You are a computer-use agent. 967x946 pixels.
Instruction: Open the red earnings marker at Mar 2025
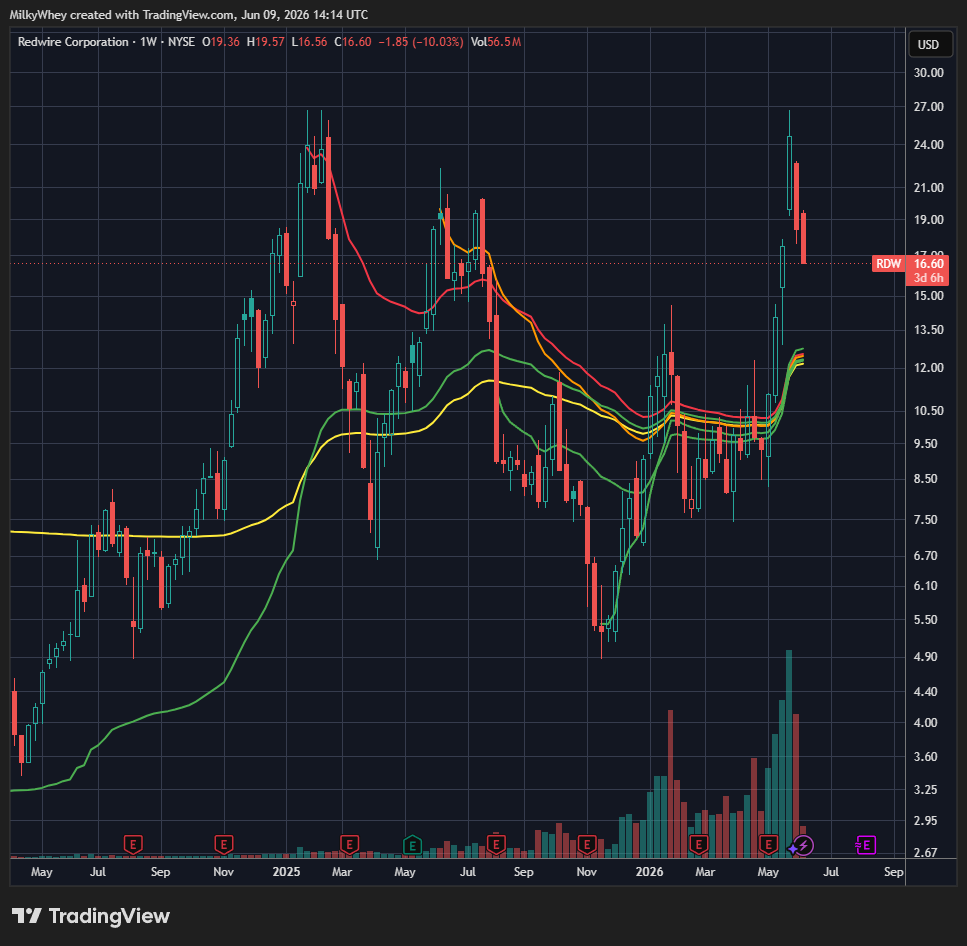pyautogui.click(x=349, y=844)
